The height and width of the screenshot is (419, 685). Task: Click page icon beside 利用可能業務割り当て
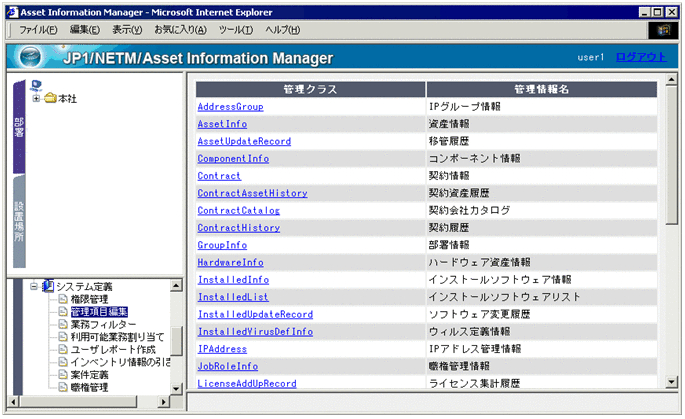63,337
